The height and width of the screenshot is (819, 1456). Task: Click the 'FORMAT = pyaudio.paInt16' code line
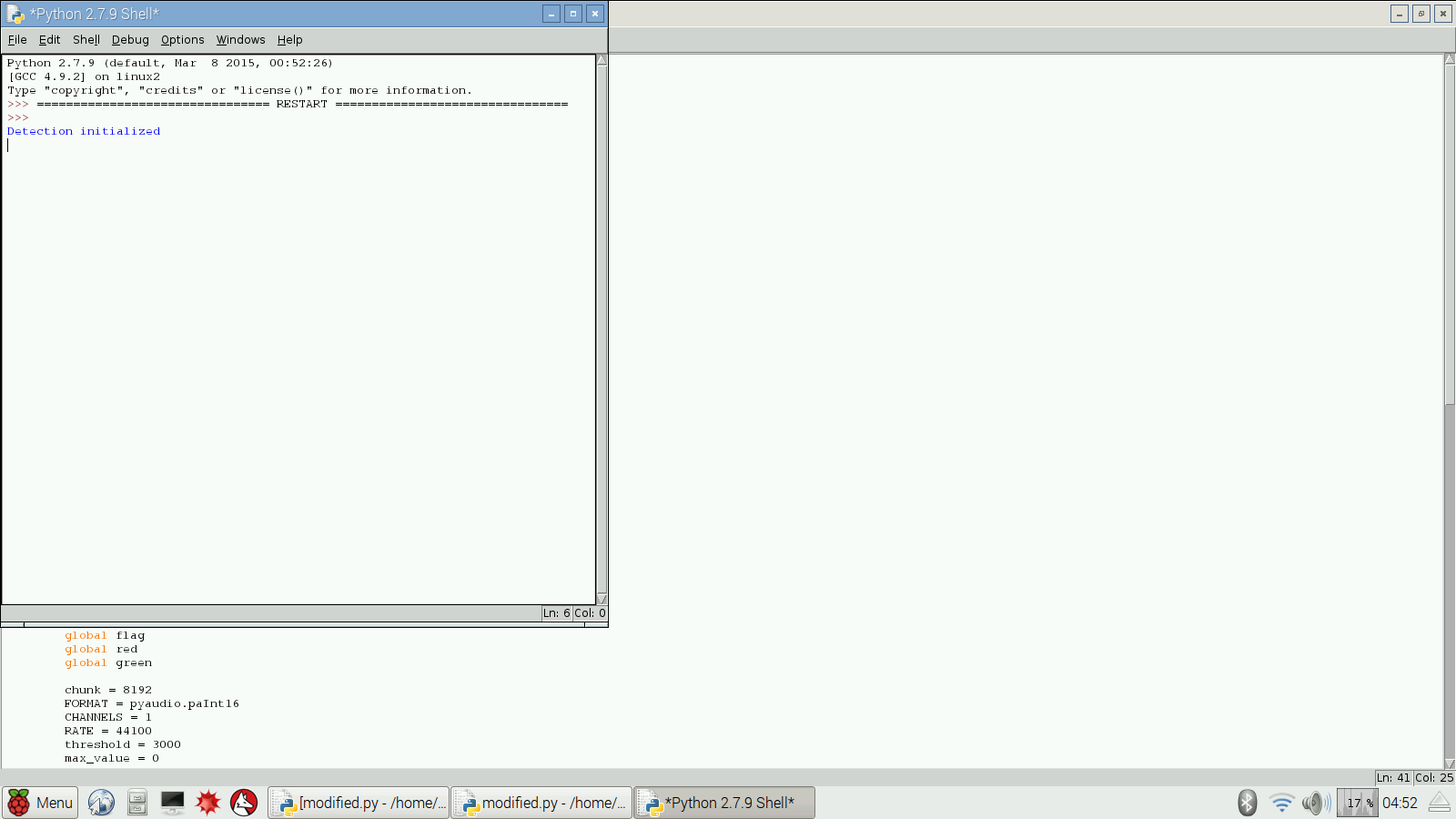point(152,703)
